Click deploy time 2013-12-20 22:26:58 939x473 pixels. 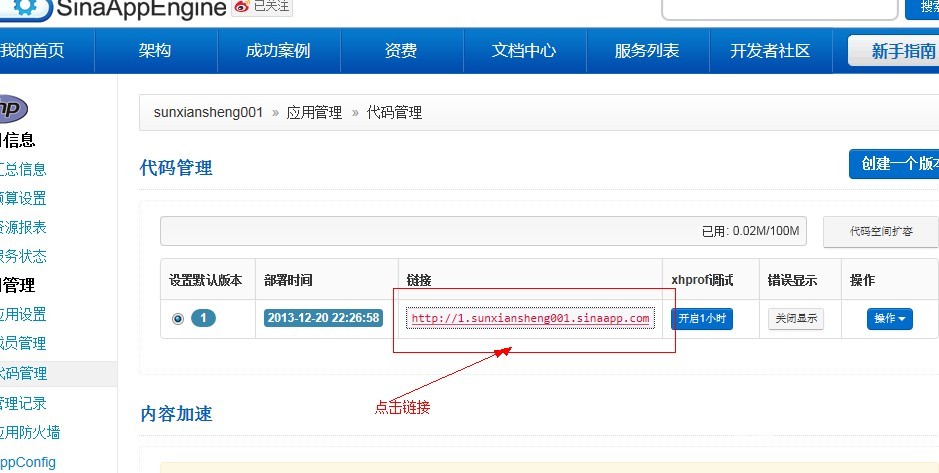point(323,318)
